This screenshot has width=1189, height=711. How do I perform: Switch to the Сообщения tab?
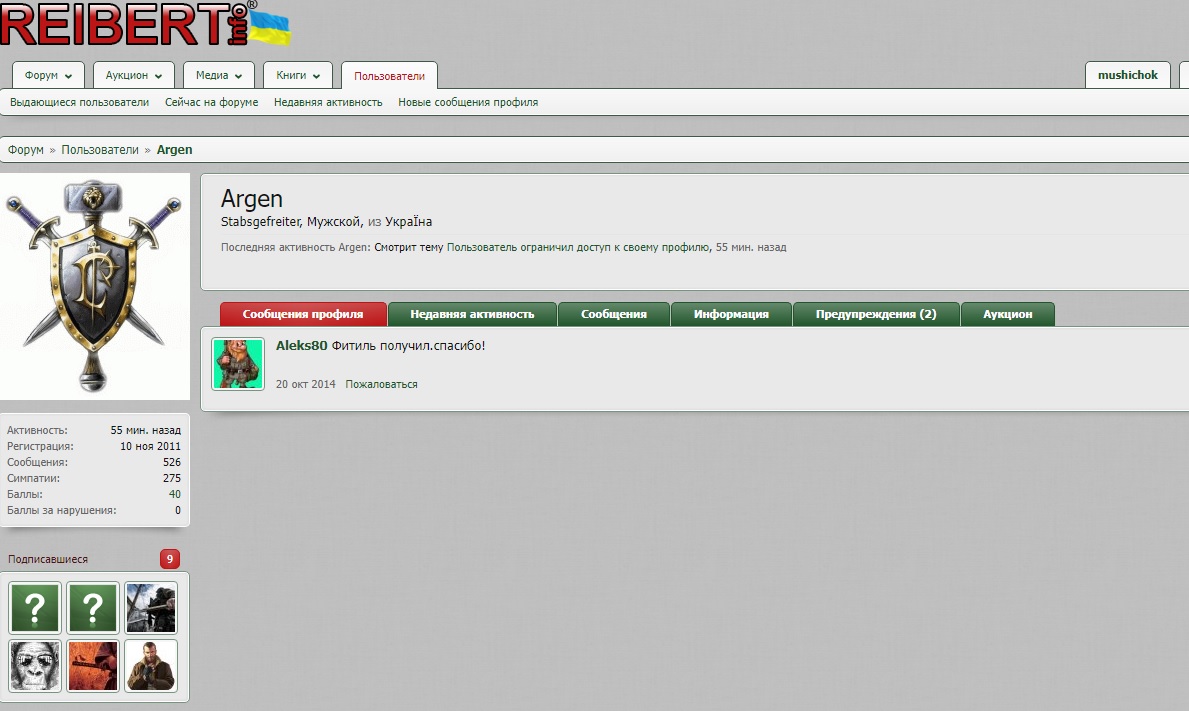[x=613, y=314]
